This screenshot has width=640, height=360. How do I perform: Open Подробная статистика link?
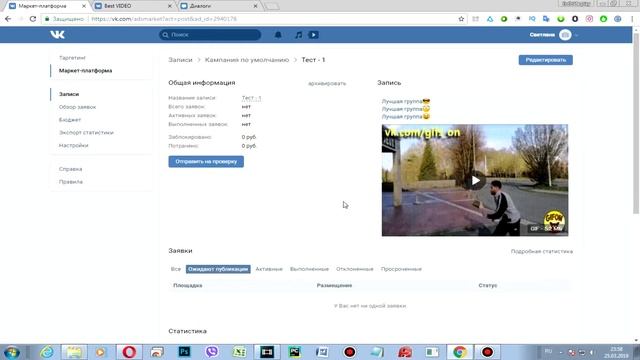tap(542, 251)
